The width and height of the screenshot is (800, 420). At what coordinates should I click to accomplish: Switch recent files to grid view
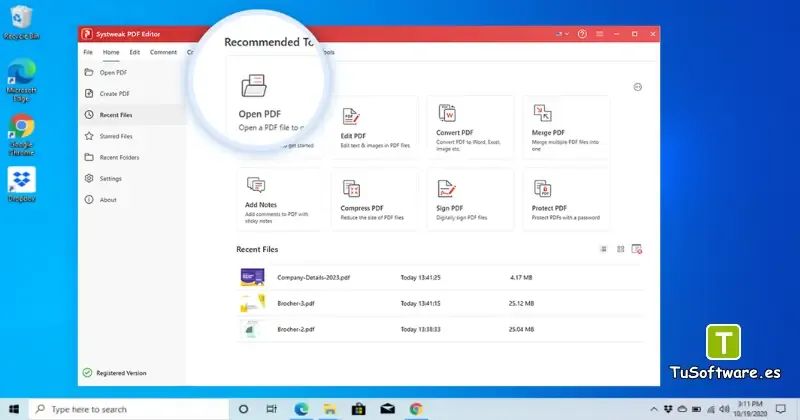[620, 249]
